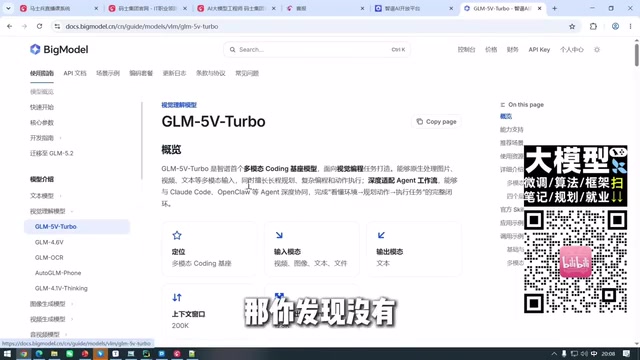Select GLM-5V-Turbo in the sidebar
Screen dimensions: 640x360
click(77, 227)
